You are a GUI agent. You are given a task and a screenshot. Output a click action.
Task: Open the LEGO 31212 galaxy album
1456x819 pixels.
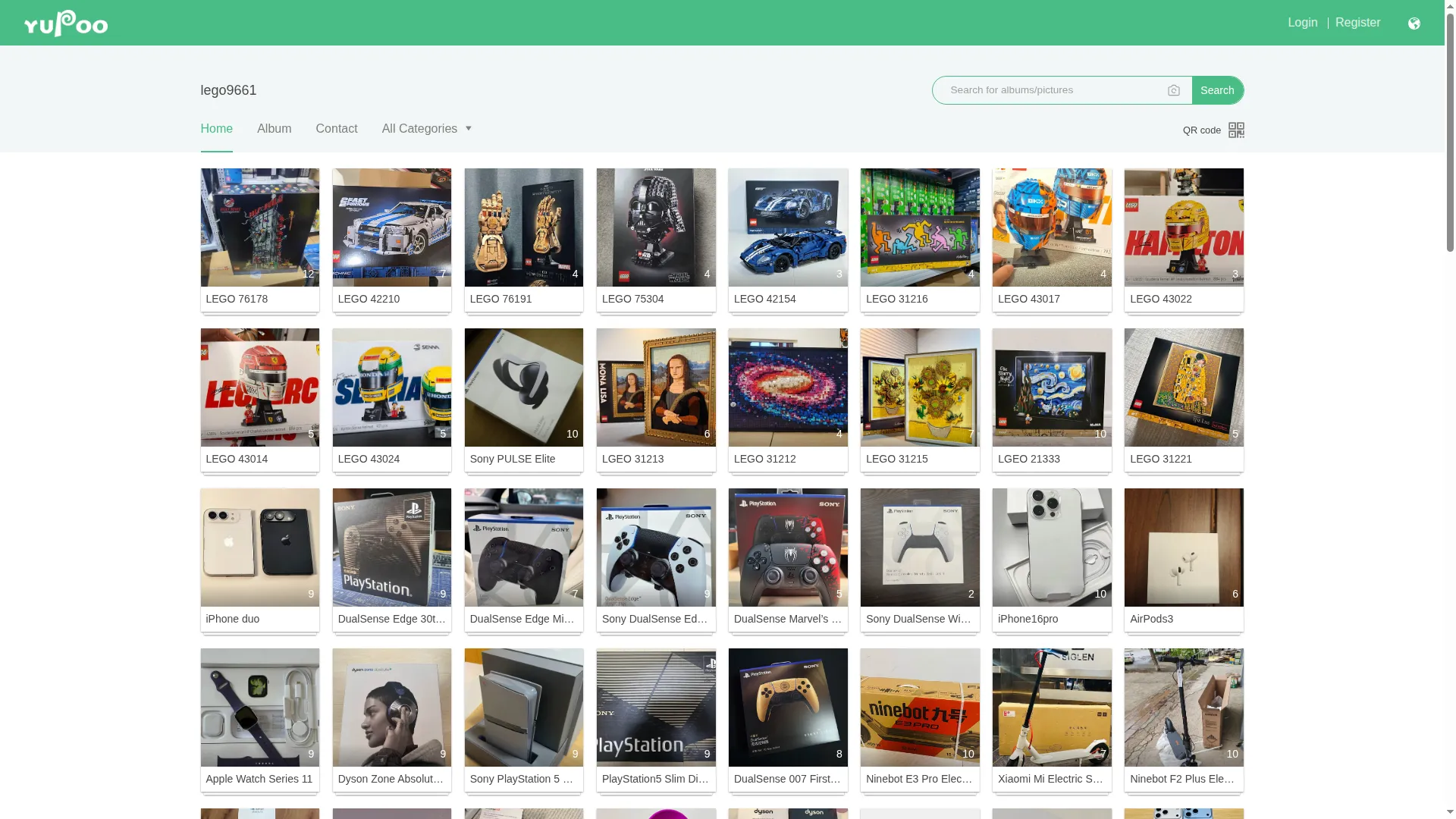pyautogui.click(x=788, y=388)
